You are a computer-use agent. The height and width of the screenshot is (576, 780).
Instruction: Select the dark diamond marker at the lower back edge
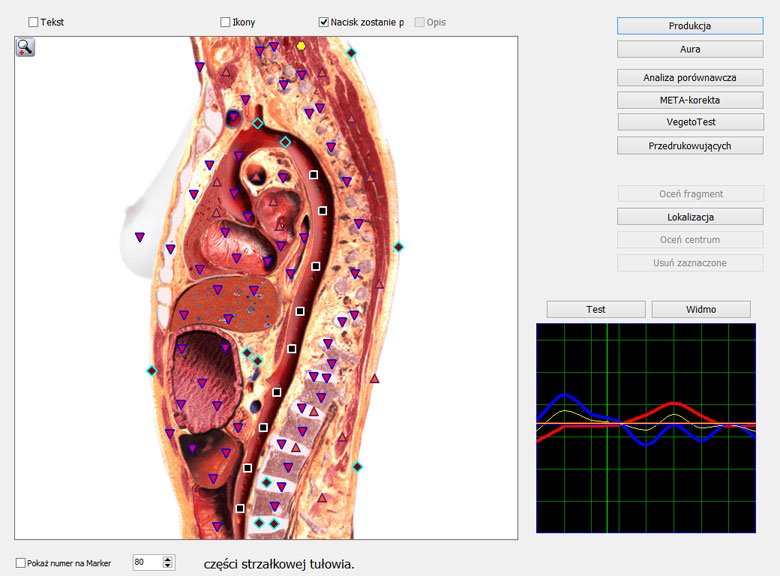click(357, 466)
